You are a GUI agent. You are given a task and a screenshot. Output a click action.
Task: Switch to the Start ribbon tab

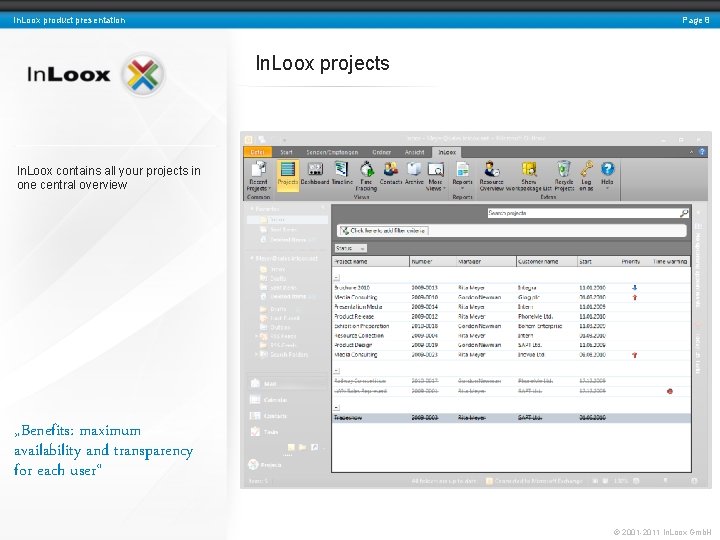tap(287, 152)
